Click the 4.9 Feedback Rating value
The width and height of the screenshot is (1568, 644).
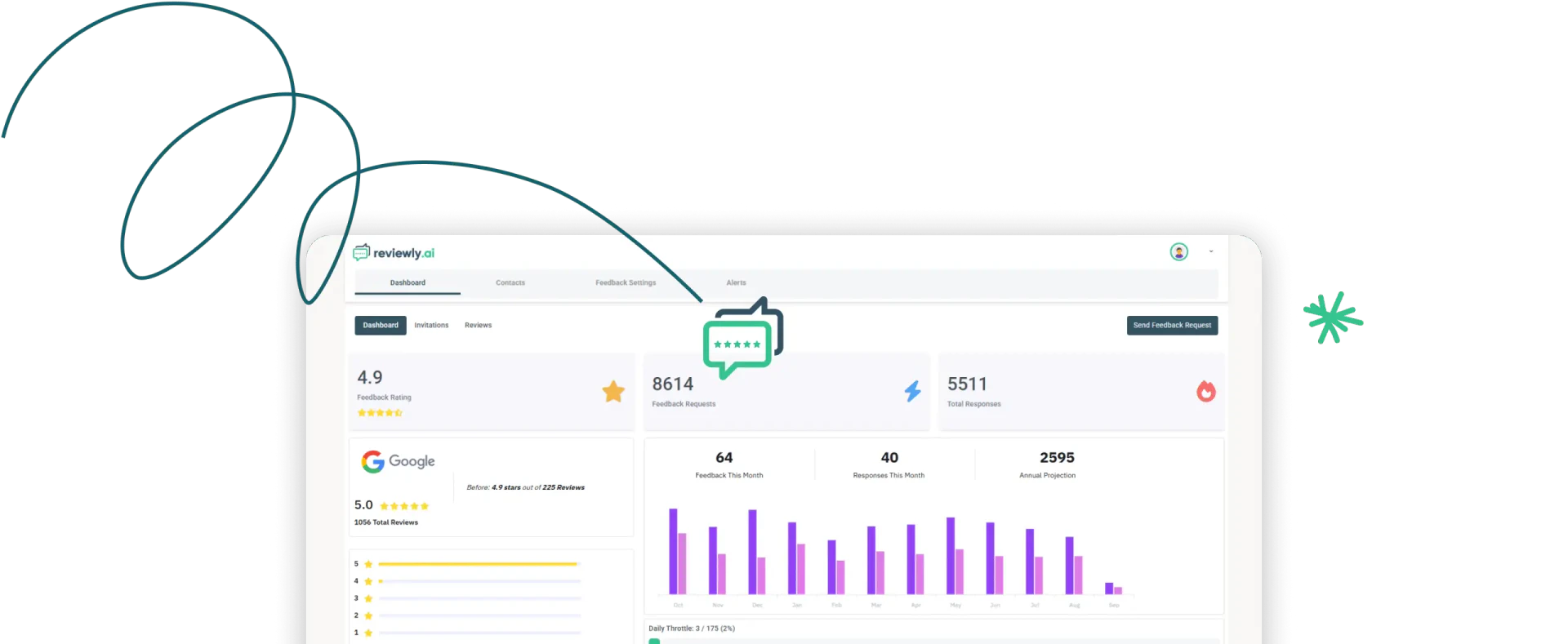370,377
